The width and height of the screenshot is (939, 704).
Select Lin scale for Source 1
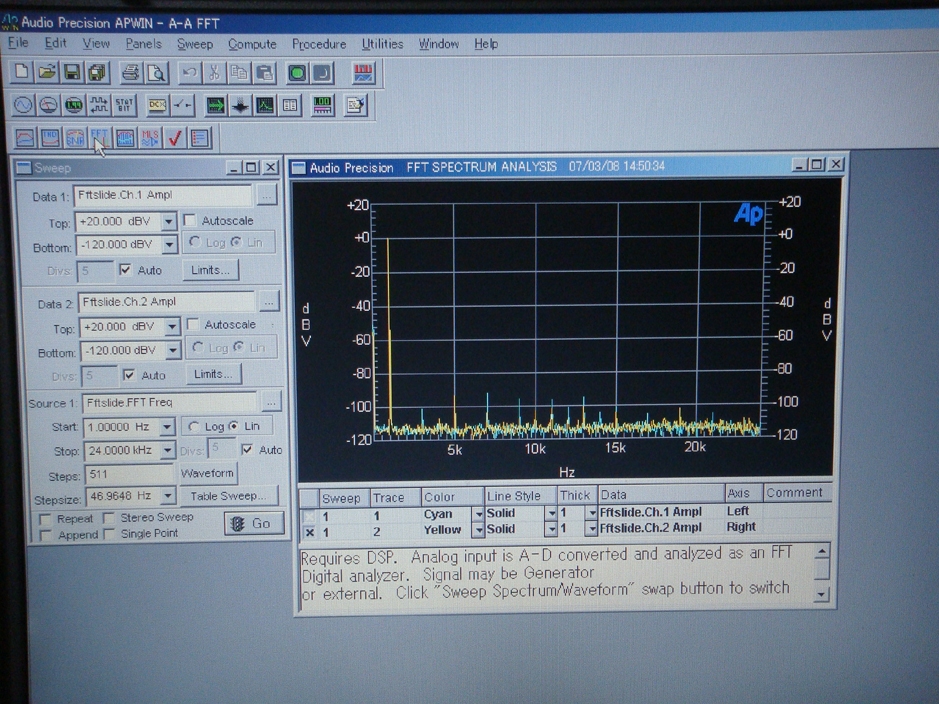point(234,426)
